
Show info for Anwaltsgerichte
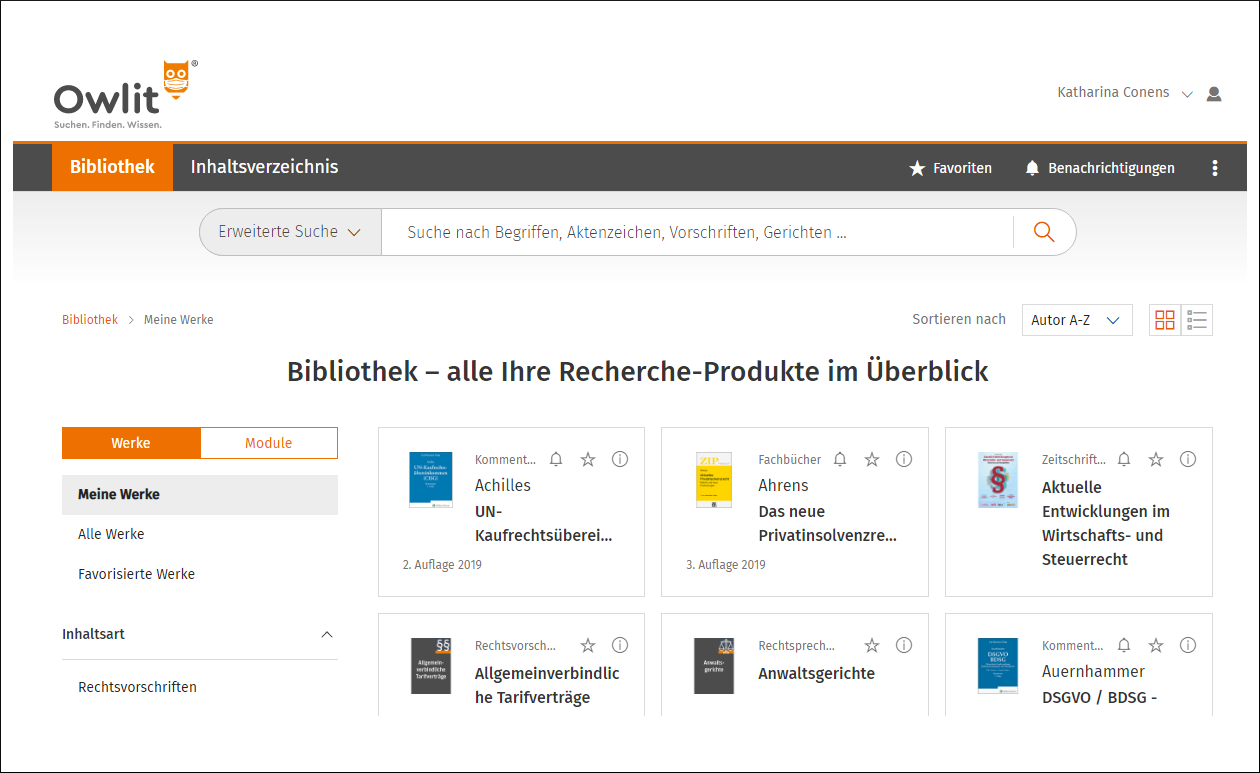tap(904, 645)
